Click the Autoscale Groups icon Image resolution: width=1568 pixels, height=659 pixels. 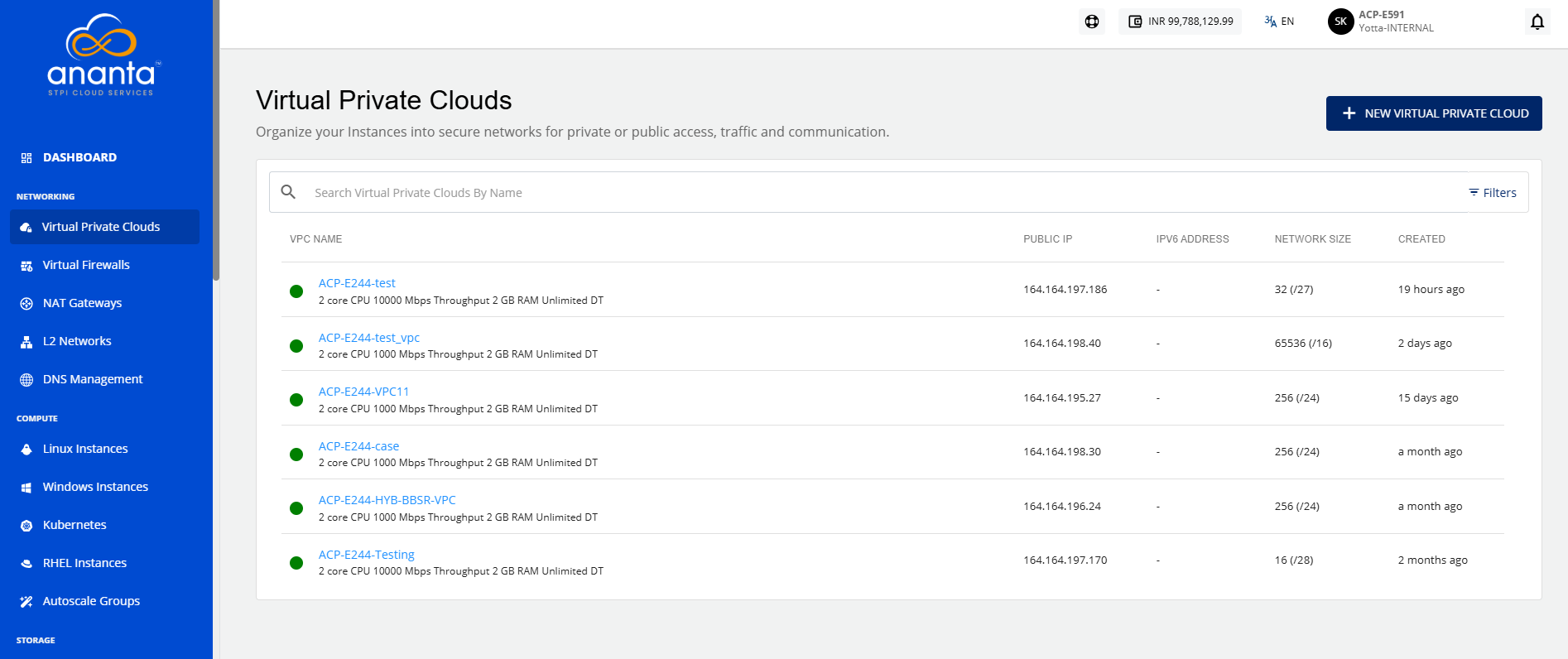pos(26,602)
